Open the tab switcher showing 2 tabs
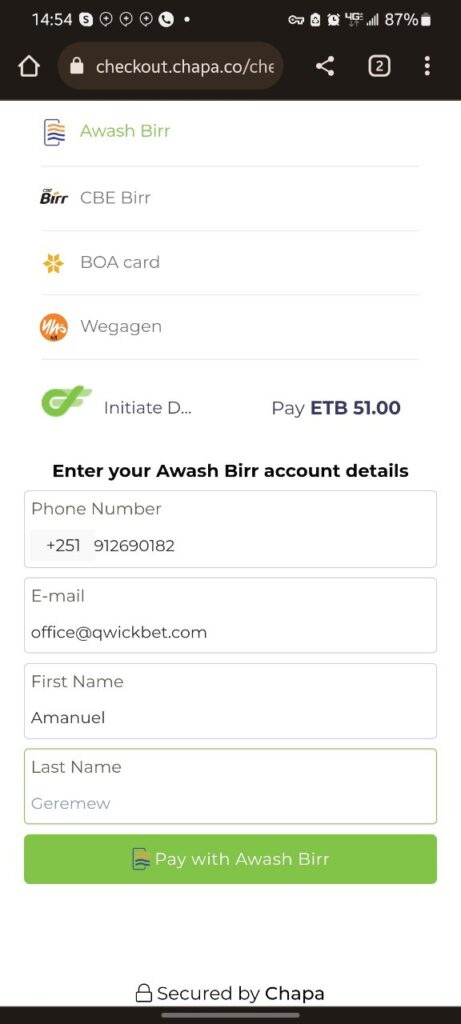Viewport: 461px width, 1024px height. point(379,66)
